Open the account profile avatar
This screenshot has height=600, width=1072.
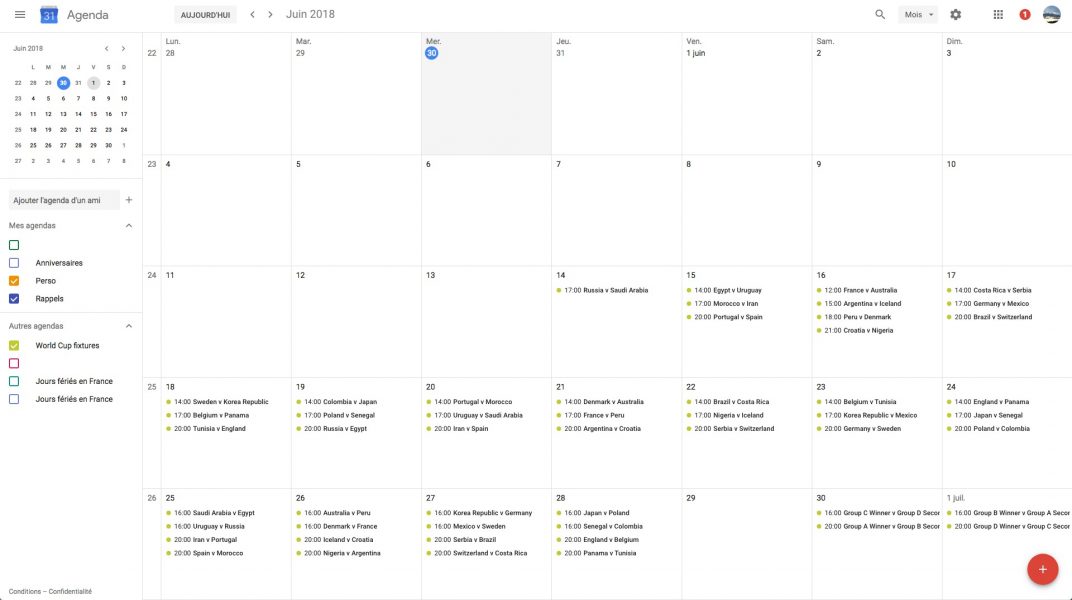pos(1051,14)
